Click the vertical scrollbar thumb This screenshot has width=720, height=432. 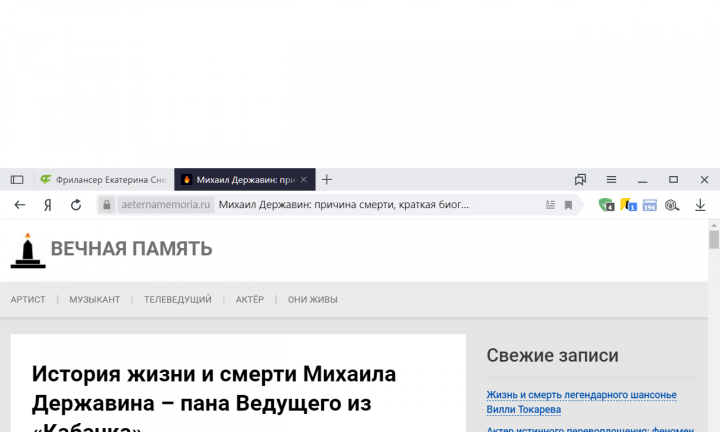[x=714, y=239]
